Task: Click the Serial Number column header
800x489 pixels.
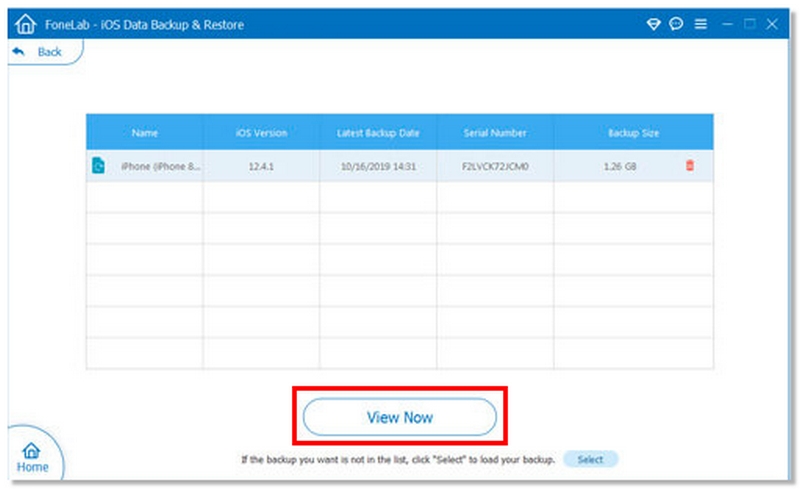Action: tap(495, 133)
